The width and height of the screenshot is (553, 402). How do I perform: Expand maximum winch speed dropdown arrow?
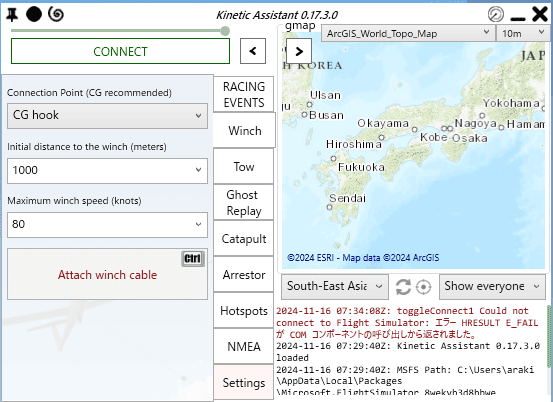[199, 224]
